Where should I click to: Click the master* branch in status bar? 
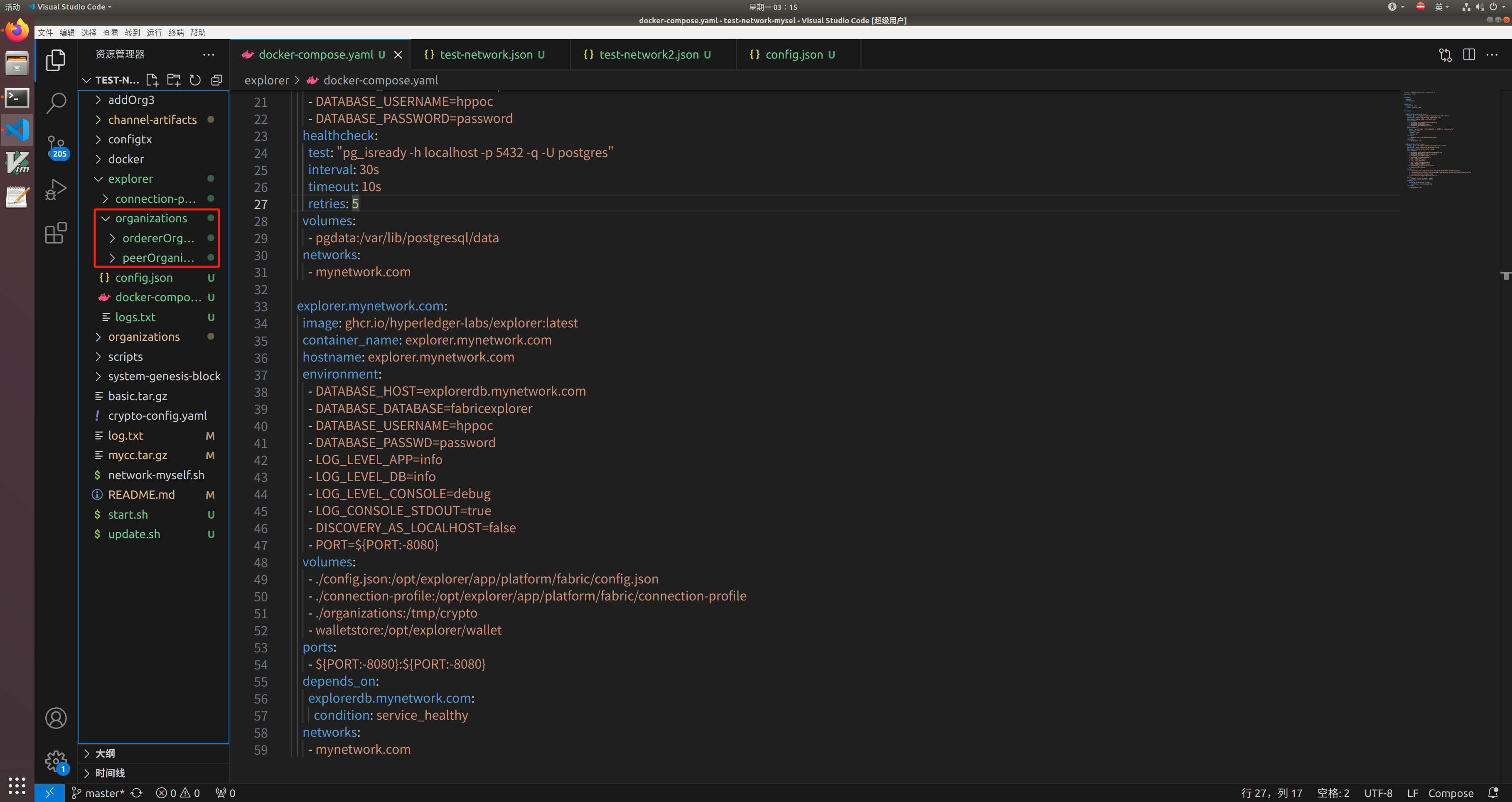(98, 792)
